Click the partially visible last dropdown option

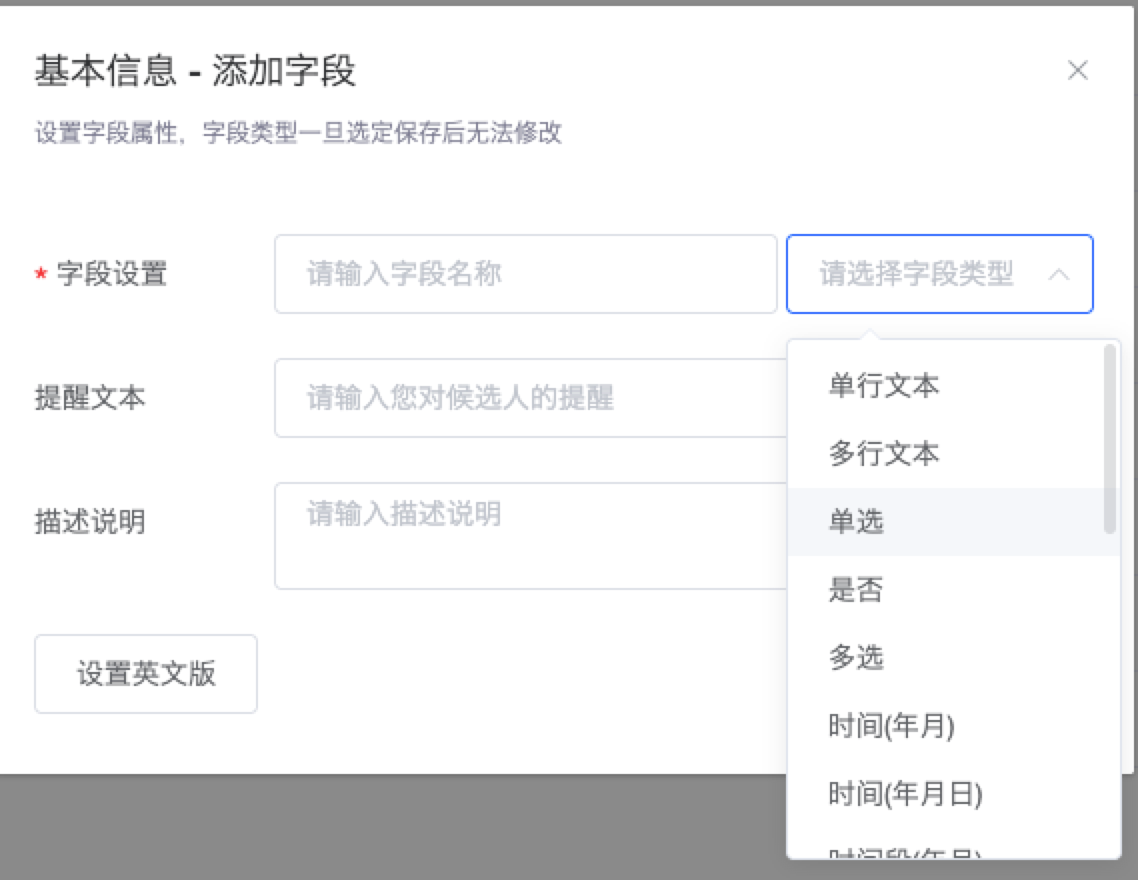coord(905,852)
